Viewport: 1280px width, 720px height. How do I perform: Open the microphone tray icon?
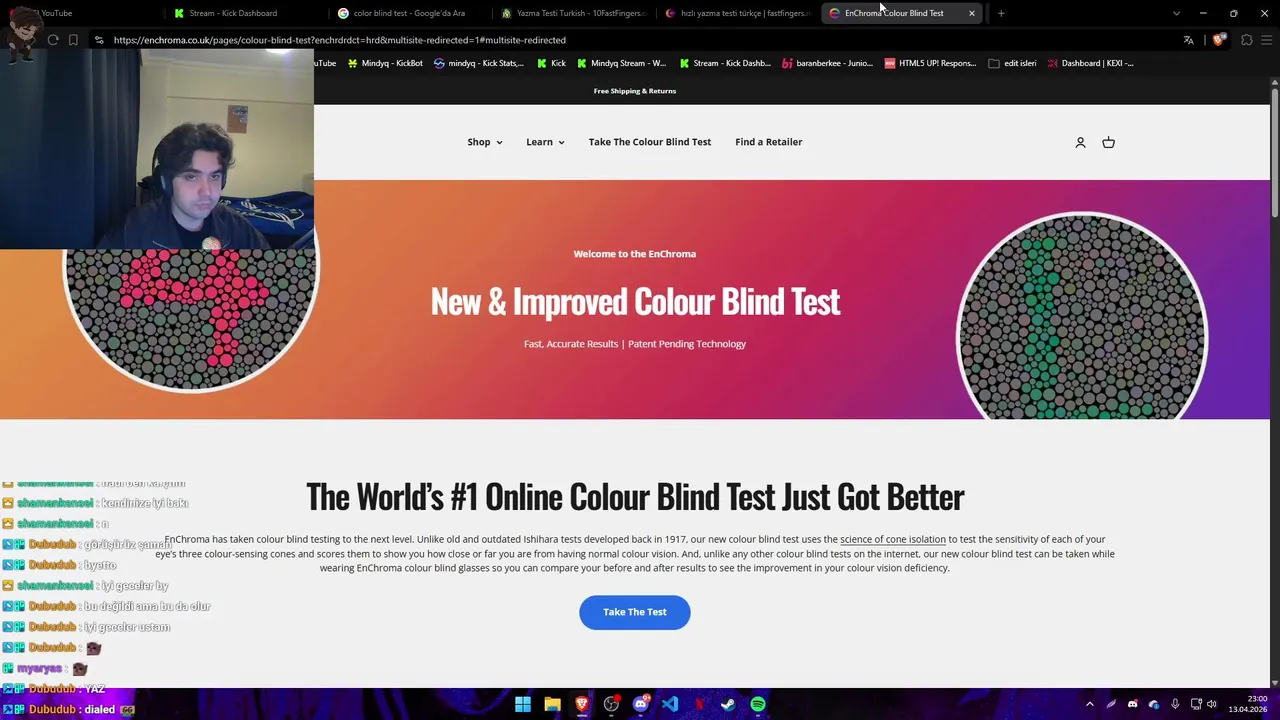point(1175,705)
